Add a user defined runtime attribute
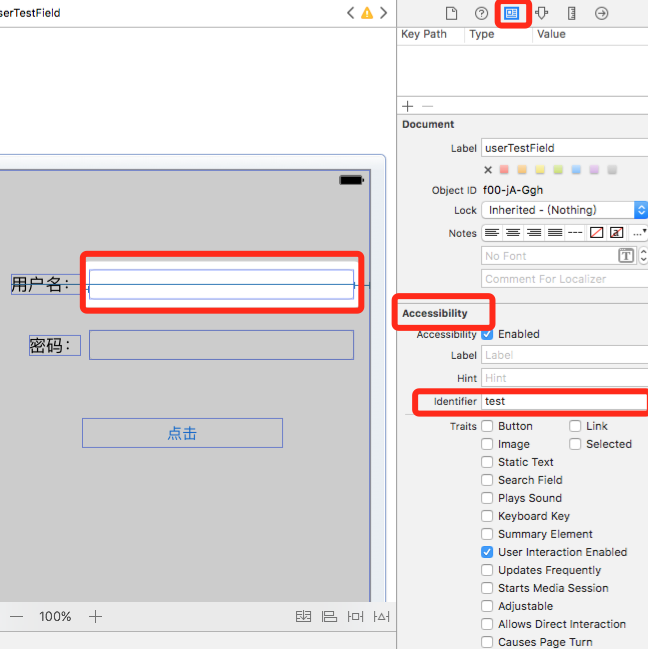The height and width of the screenshot is (649, 648). 407,106
